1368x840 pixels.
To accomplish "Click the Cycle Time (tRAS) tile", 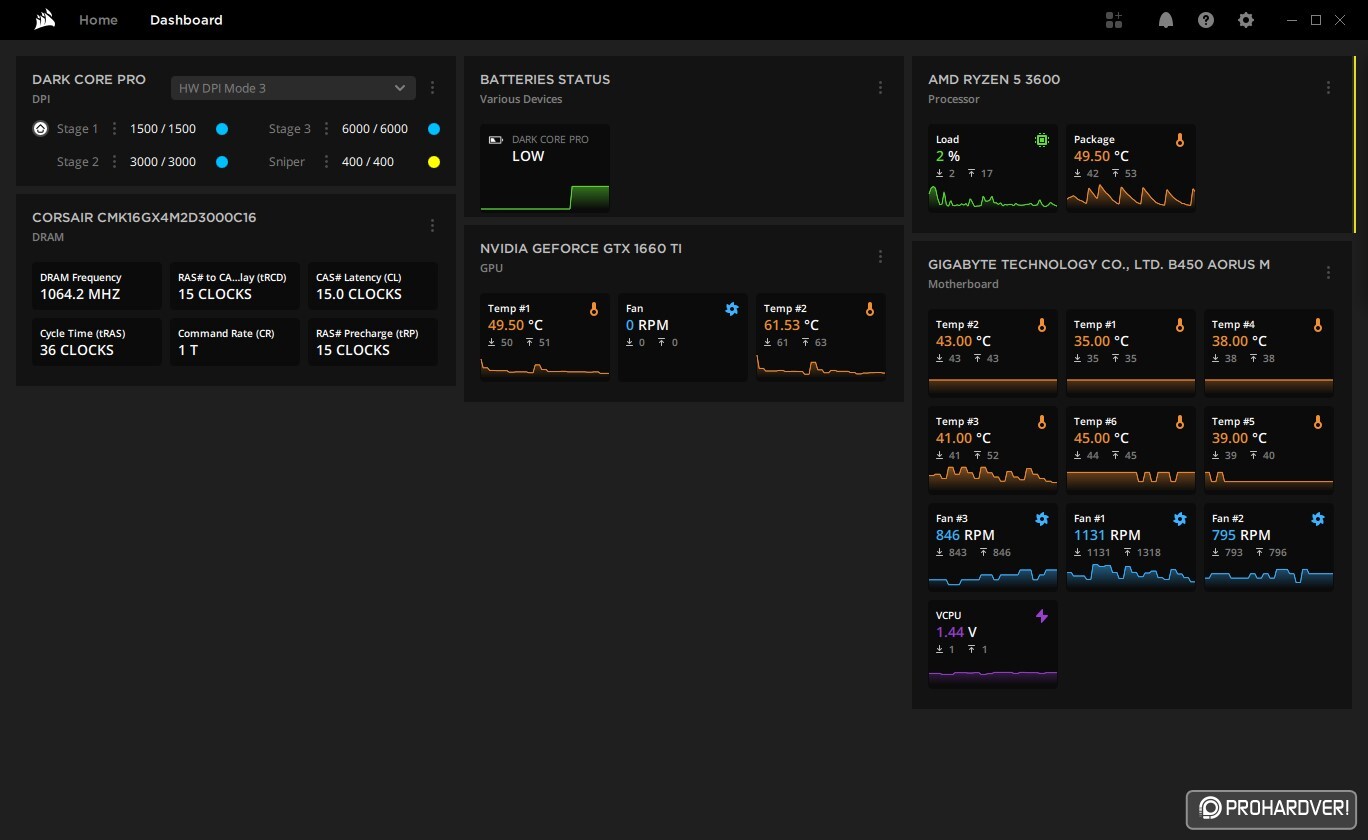I will tap(96, 342).
